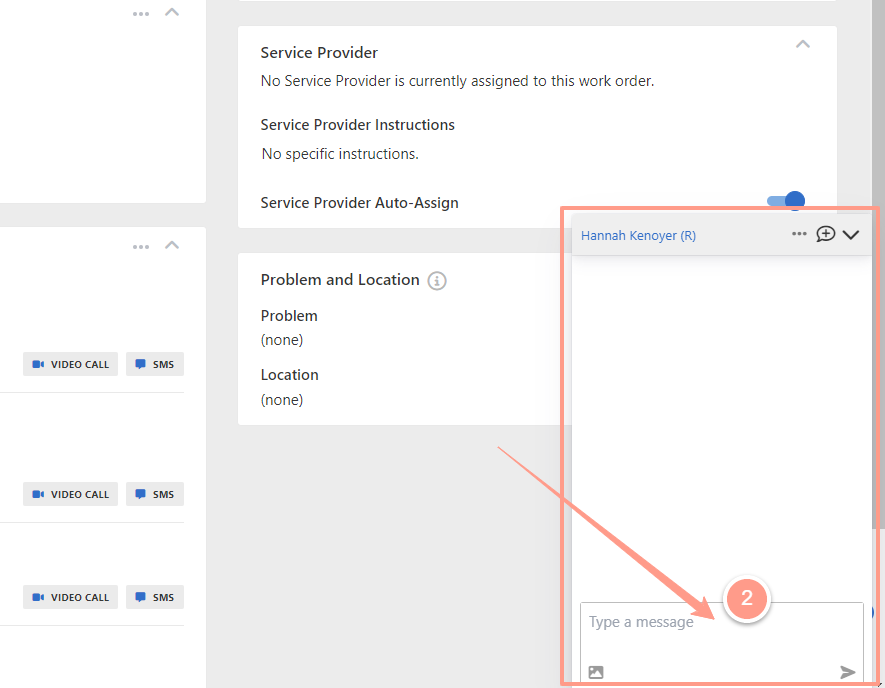
Task: Collapse the top left panel
Action: pos(172,12)
